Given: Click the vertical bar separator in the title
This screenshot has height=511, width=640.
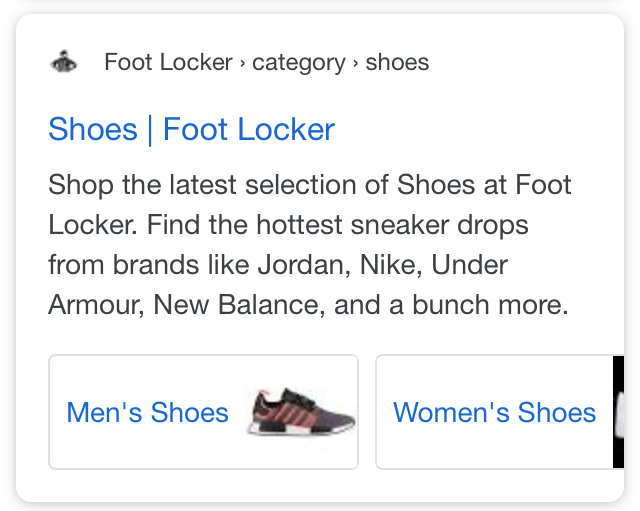Looking at the screenshot, I should [x=150, y=130].
